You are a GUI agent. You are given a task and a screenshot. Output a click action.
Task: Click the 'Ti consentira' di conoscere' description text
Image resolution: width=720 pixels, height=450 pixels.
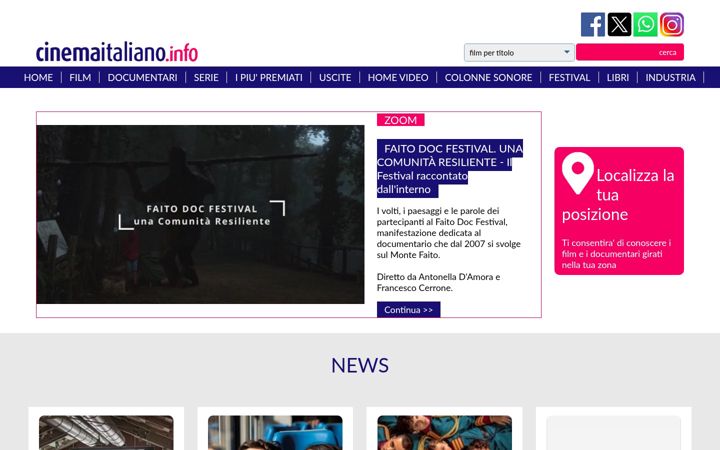616,253
